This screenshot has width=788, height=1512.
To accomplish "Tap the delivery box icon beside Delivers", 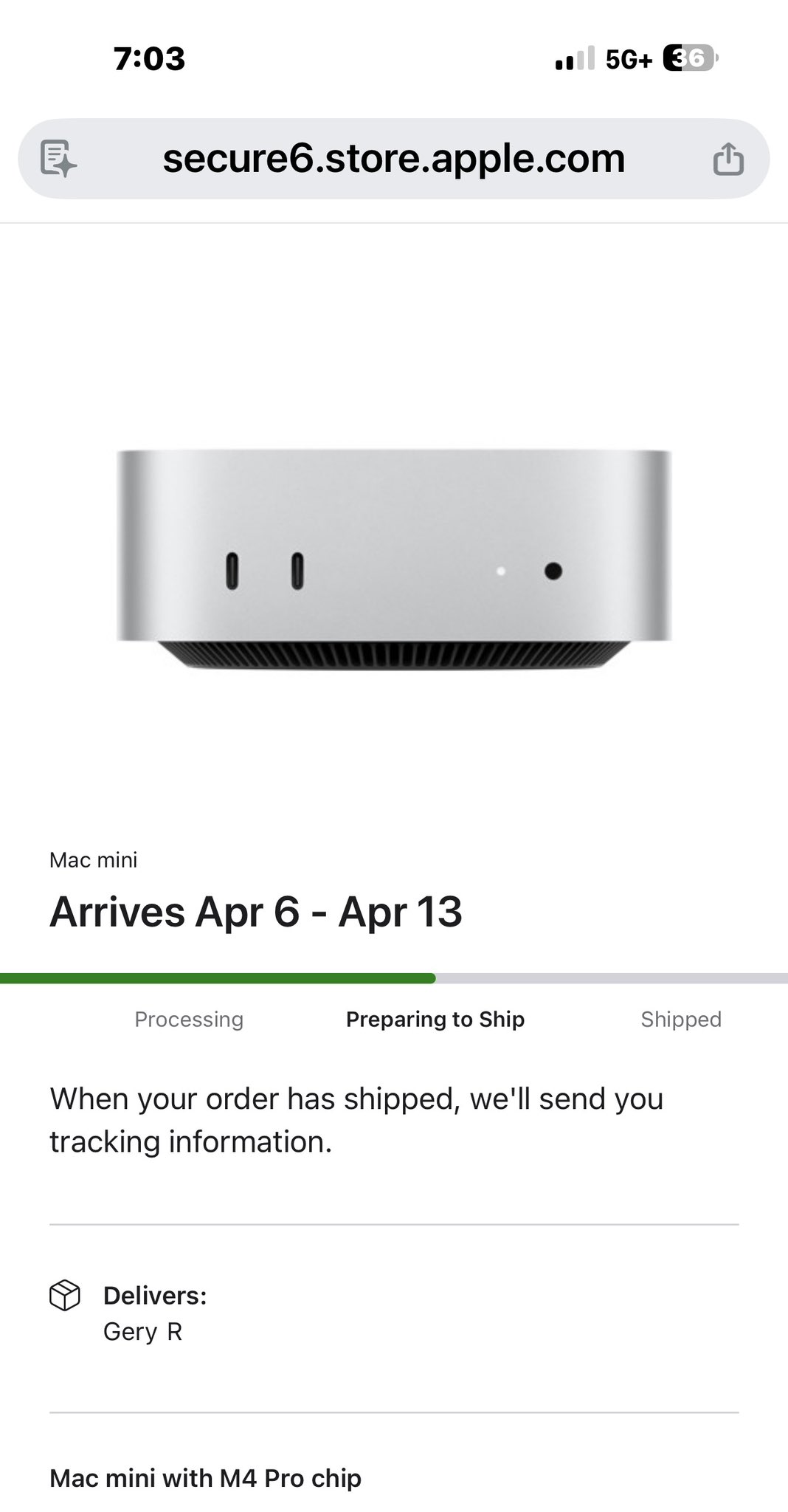I will (65, 1295).
